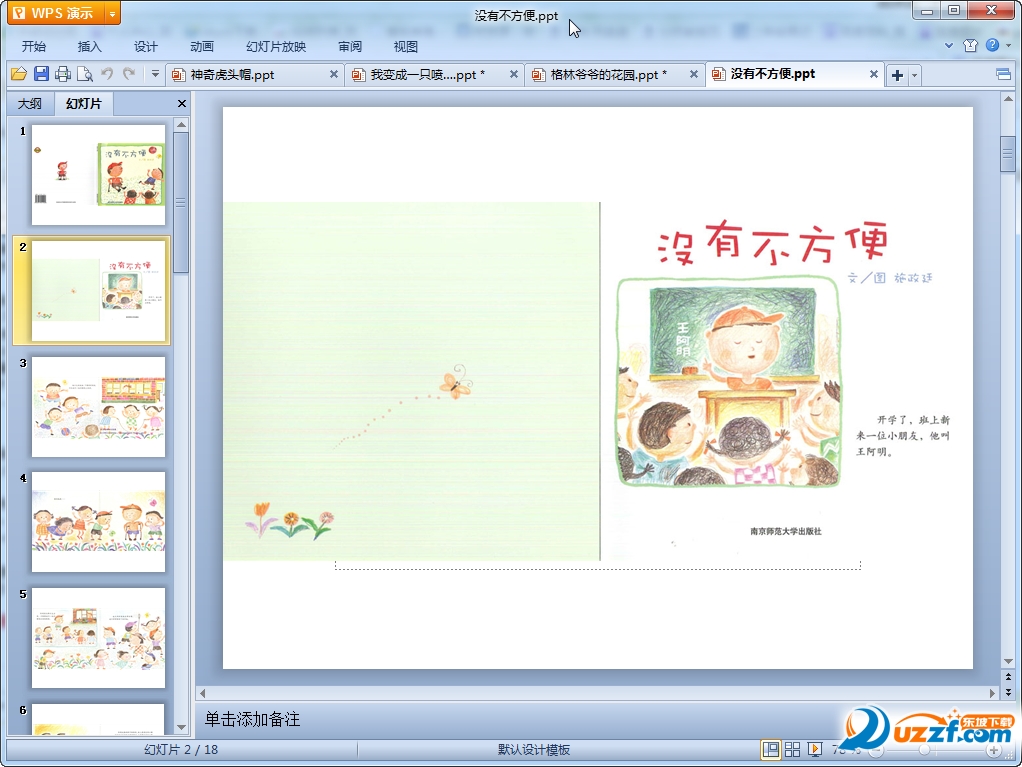This screenshot has height=767, width=1022.
Task: Click the Redo arrow
Action: click(129, 74)
